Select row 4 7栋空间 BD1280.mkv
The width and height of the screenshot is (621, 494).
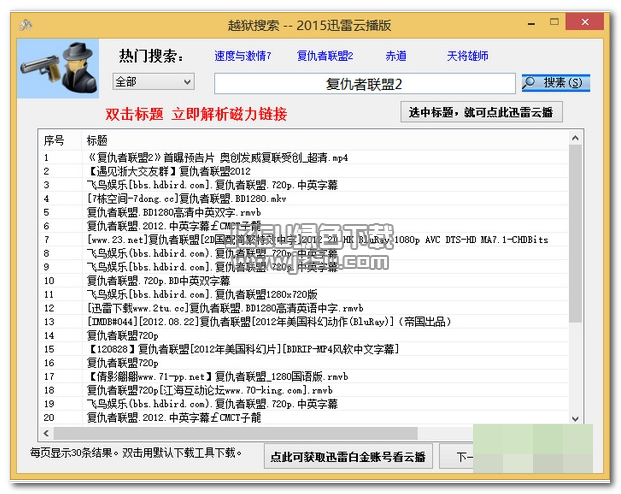pos(304,198)
